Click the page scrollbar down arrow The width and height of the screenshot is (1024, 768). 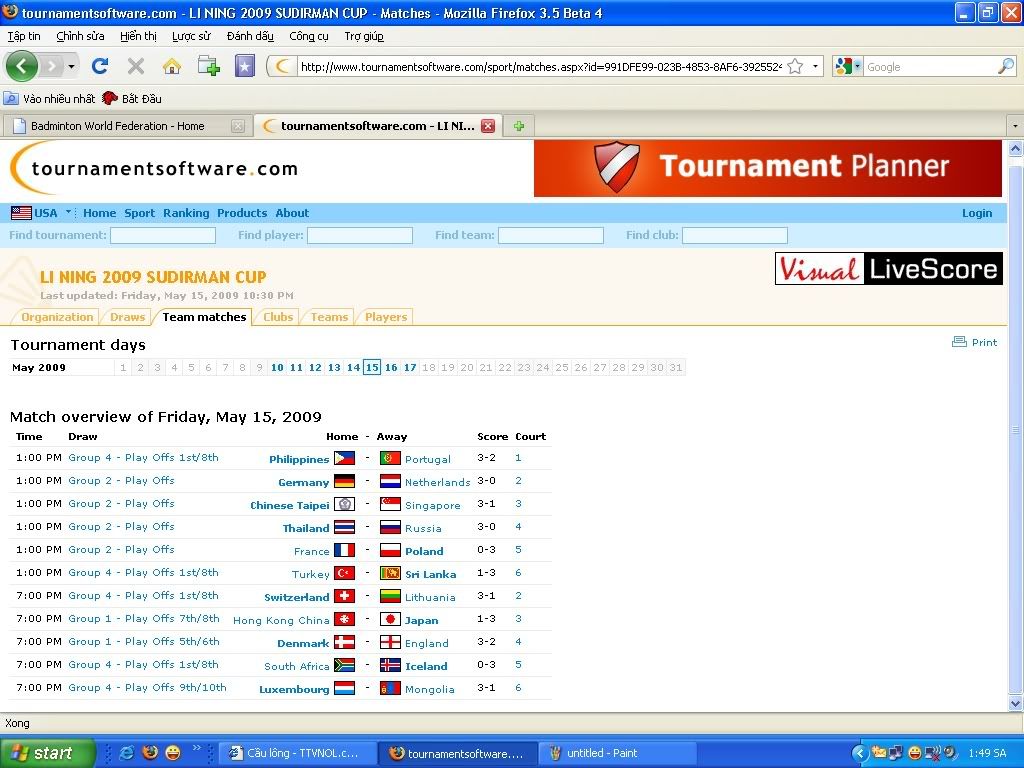[1016, 704]
